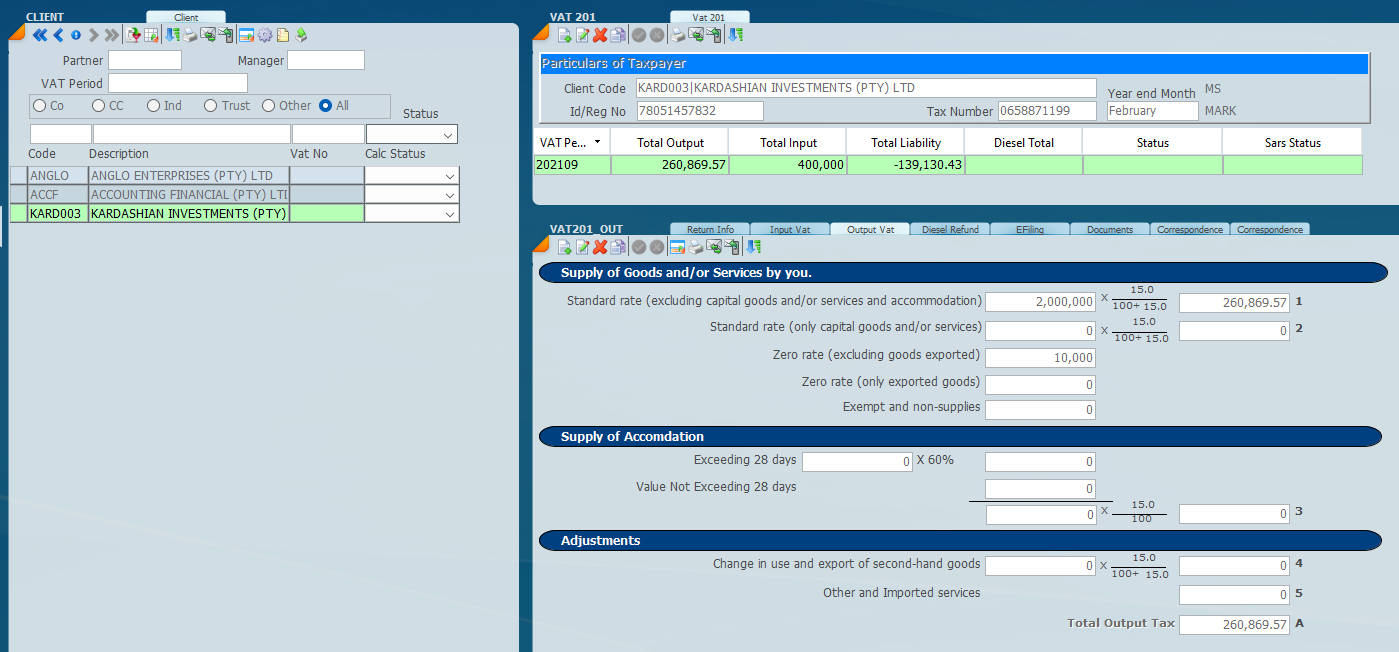Click the new record icon in VAT201_OUT toolbar
This screenshot has width=1399, height=652.
pyautogui.click(x=564, y=247)
